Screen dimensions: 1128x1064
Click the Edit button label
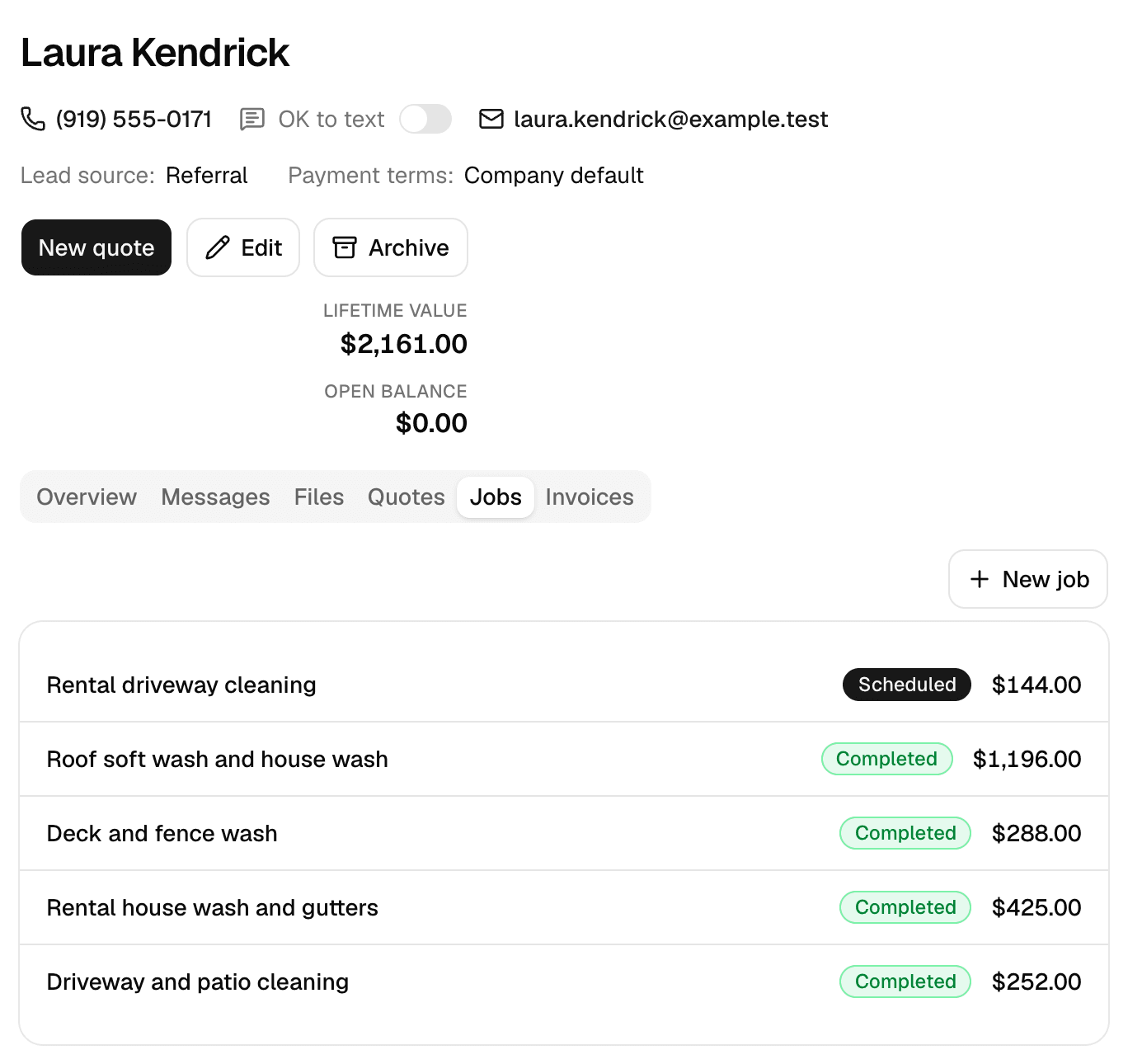[x=261, y=247]
